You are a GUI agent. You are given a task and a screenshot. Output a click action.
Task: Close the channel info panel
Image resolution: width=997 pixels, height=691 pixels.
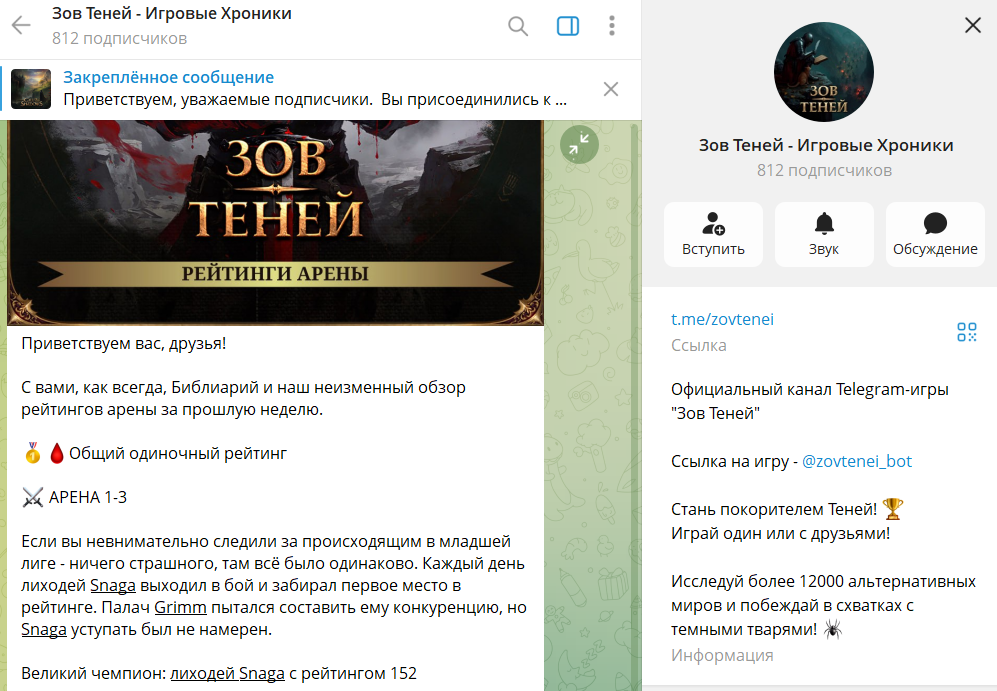[972, 25]
